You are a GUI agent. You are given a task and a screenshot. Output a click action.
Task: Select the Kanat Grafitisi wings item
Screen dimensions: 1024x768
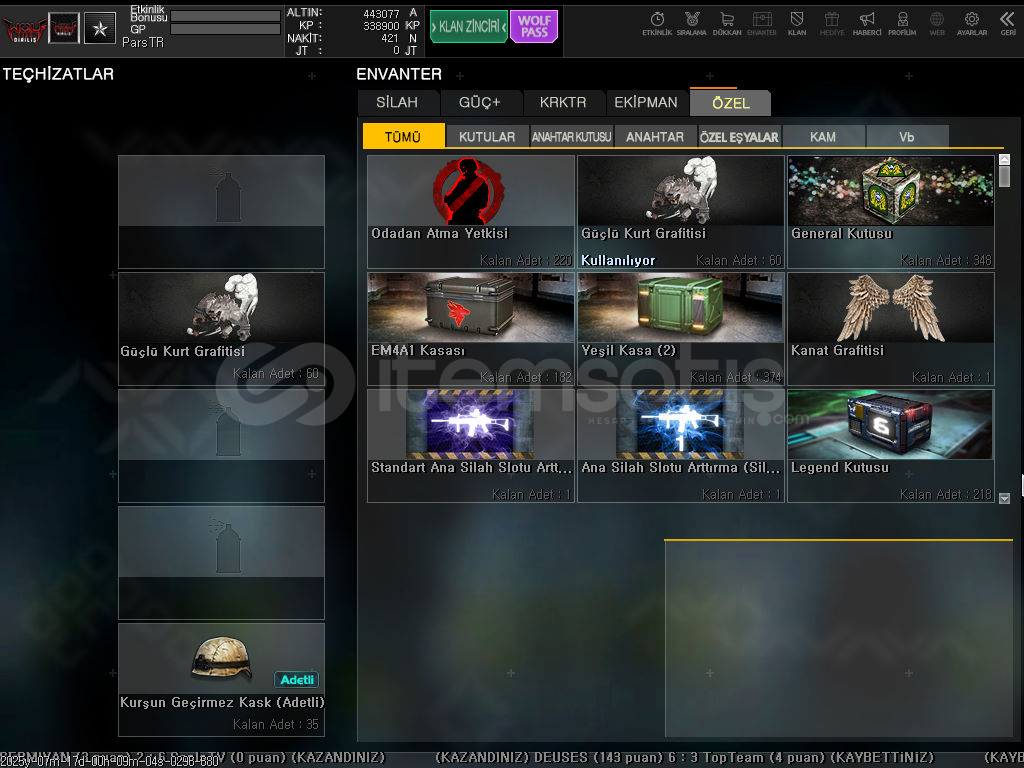coord(891,329)
